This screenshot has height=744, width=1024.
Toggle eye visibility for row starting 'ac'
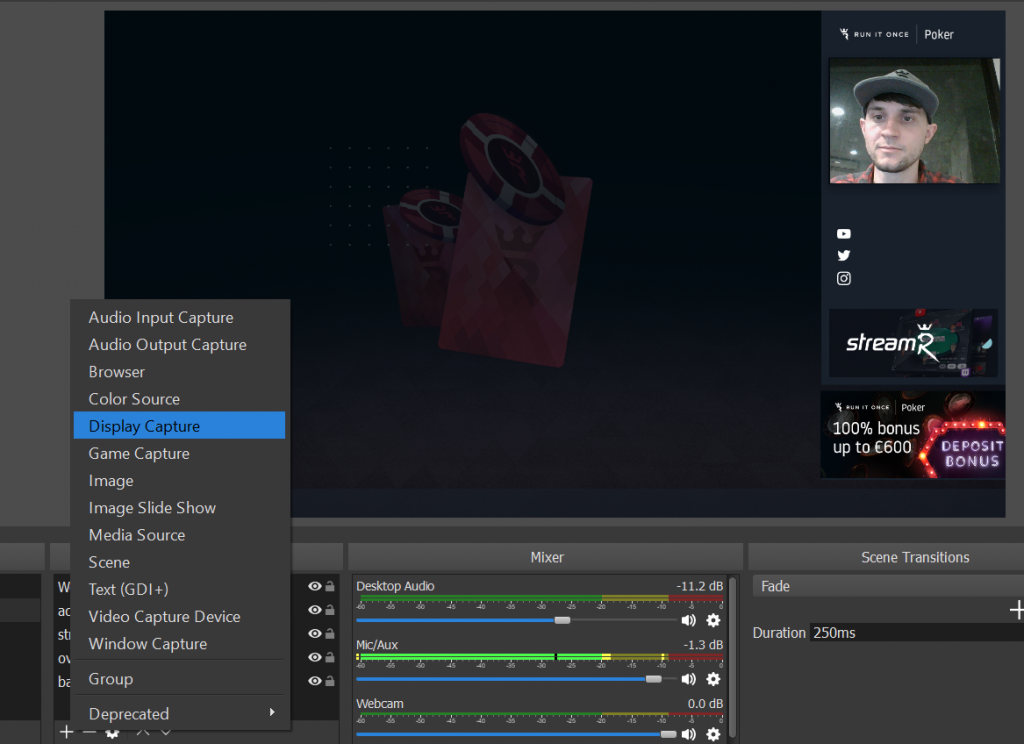tap(315, 609)
